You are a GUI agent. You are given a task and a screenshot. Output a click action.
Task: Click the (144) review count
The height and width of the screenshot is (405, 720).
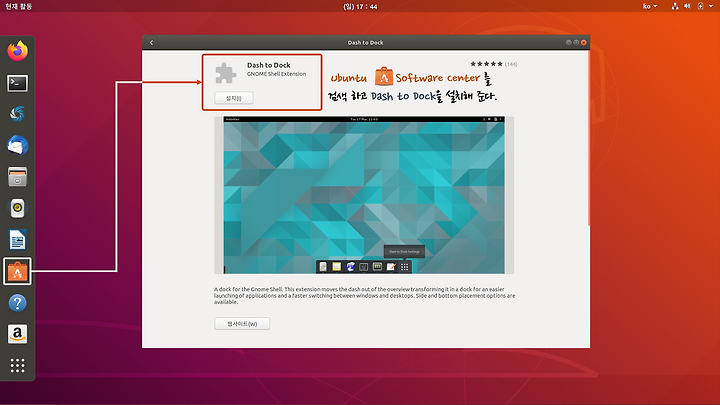pos(511,64)
